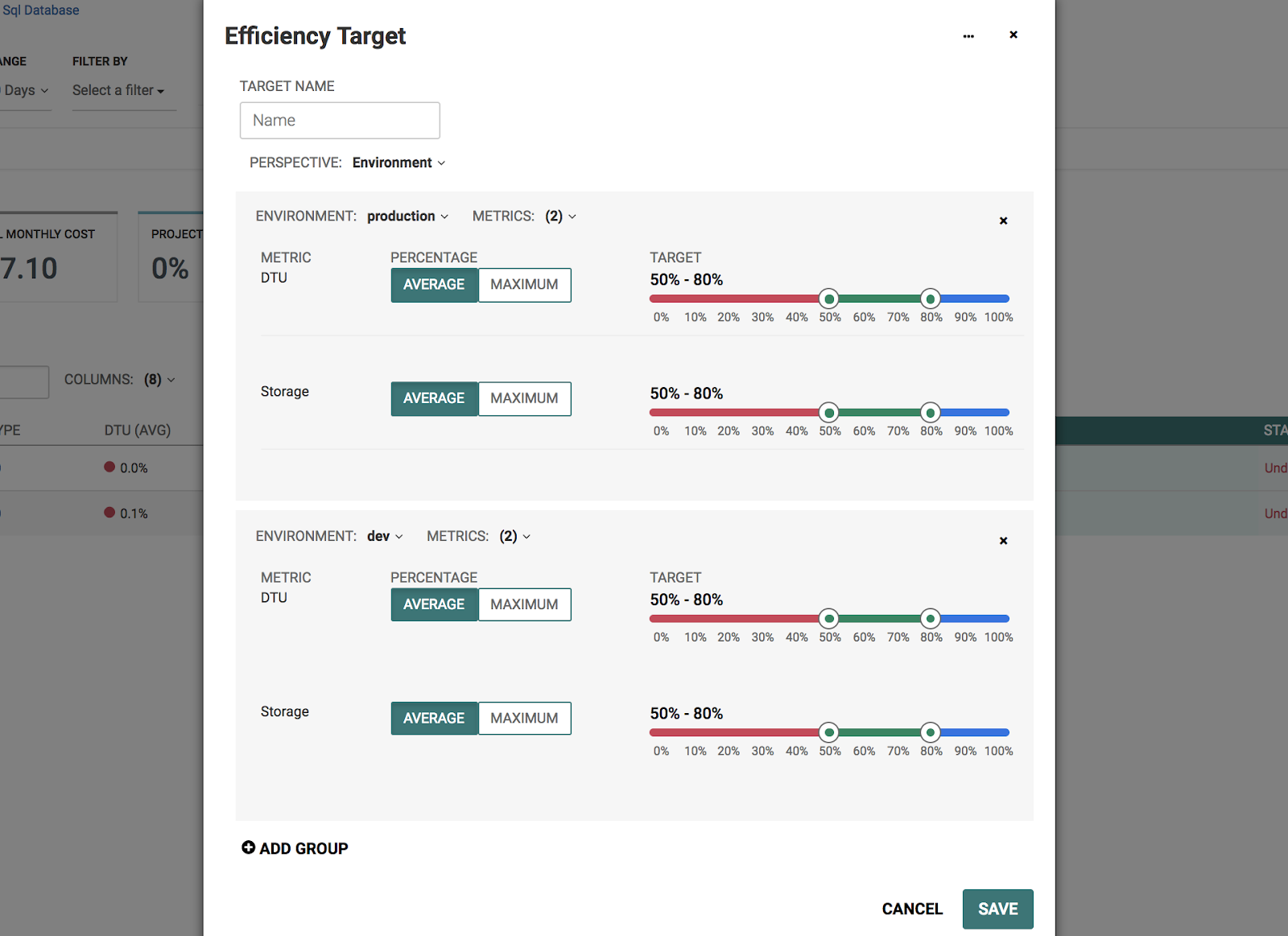Open Select a filter dropdown in background

118,90
